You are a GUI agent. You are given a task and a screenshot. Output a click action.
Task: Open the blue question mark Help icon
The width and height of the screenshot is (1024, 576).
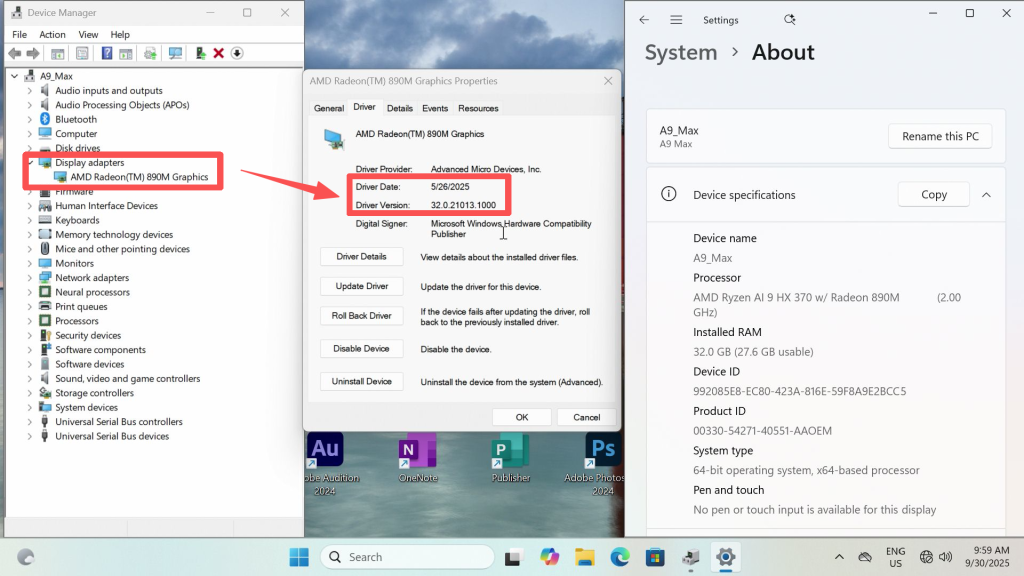(x=107, y=53)
